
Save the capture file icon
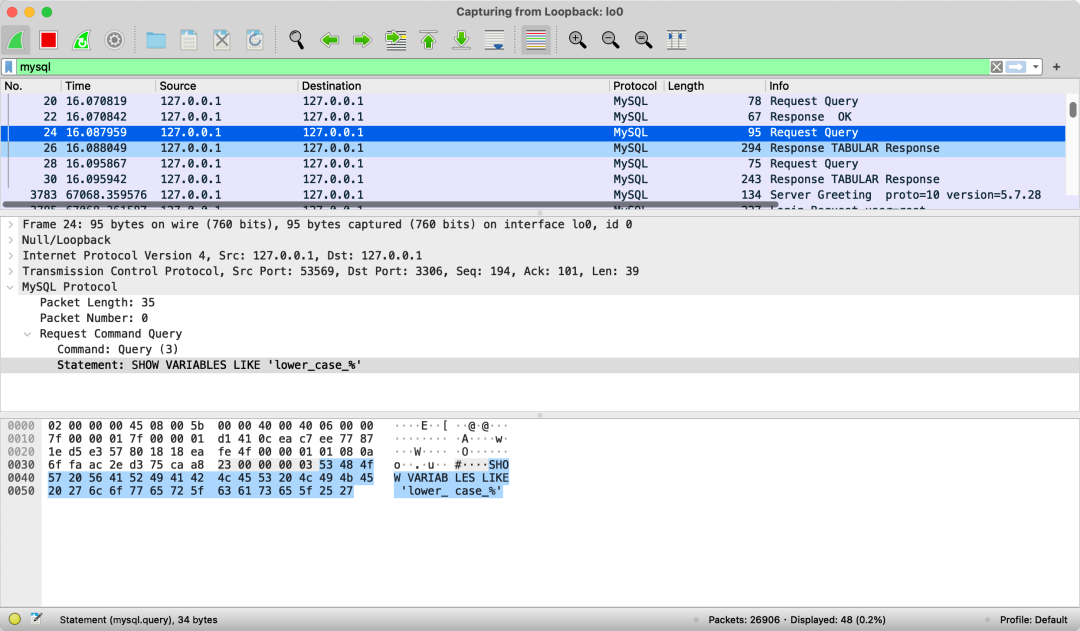(x=189, y=40)
